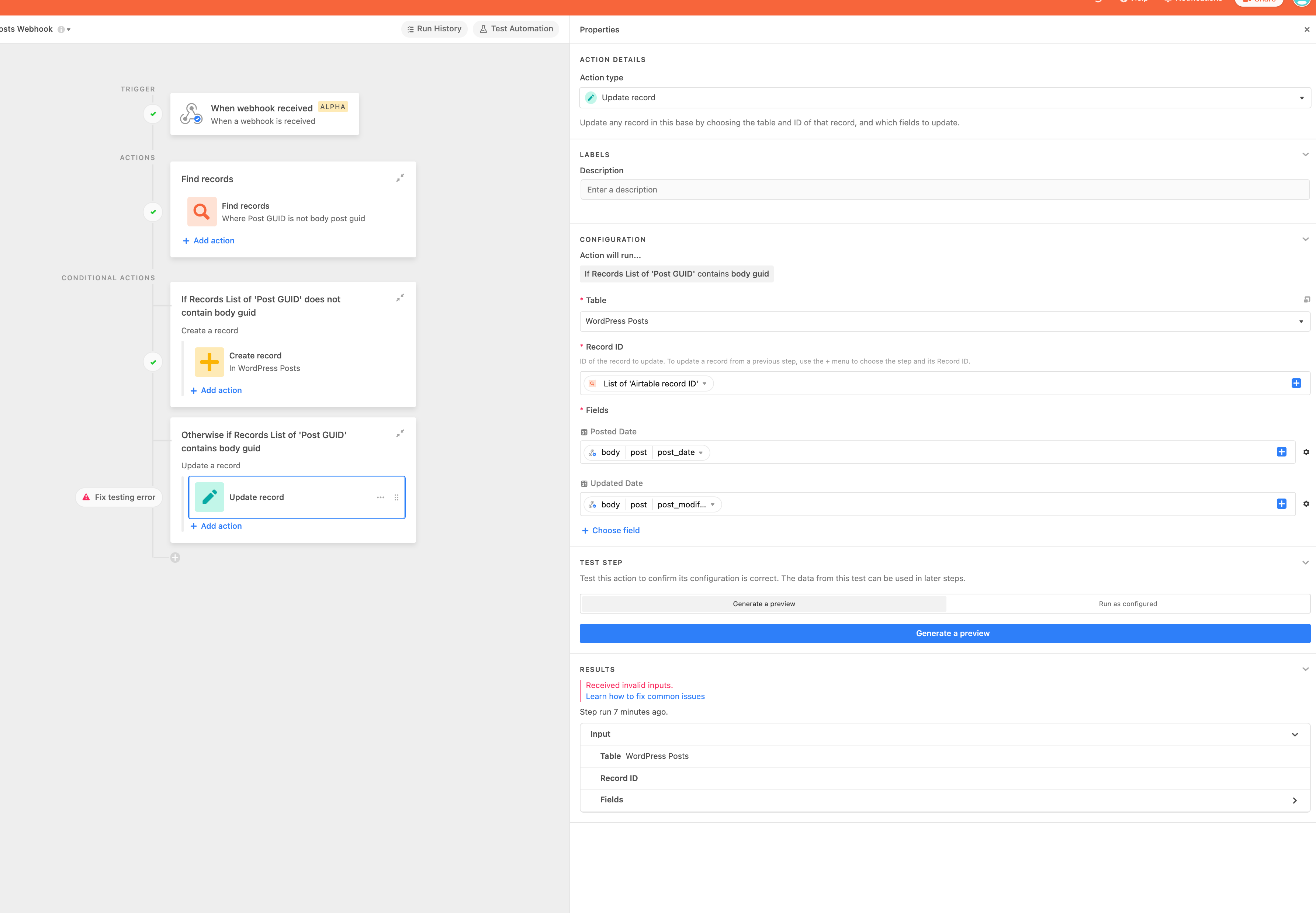Collapse the 'Otherwise if' conditional group
Image resolution: width=1316 pixels, height=913 pixels.
point(400,433)
